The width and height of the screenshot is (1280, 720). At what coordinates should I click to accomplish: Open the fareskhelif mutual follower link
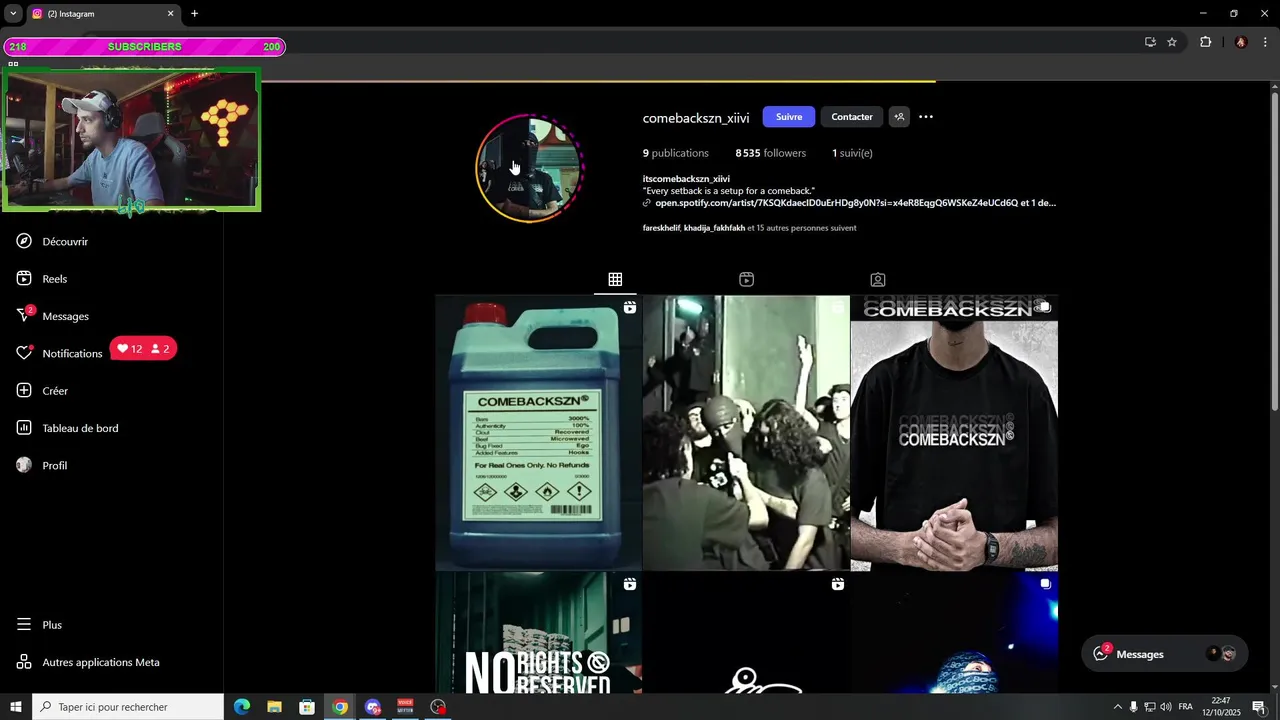click(x=661, y=228)
